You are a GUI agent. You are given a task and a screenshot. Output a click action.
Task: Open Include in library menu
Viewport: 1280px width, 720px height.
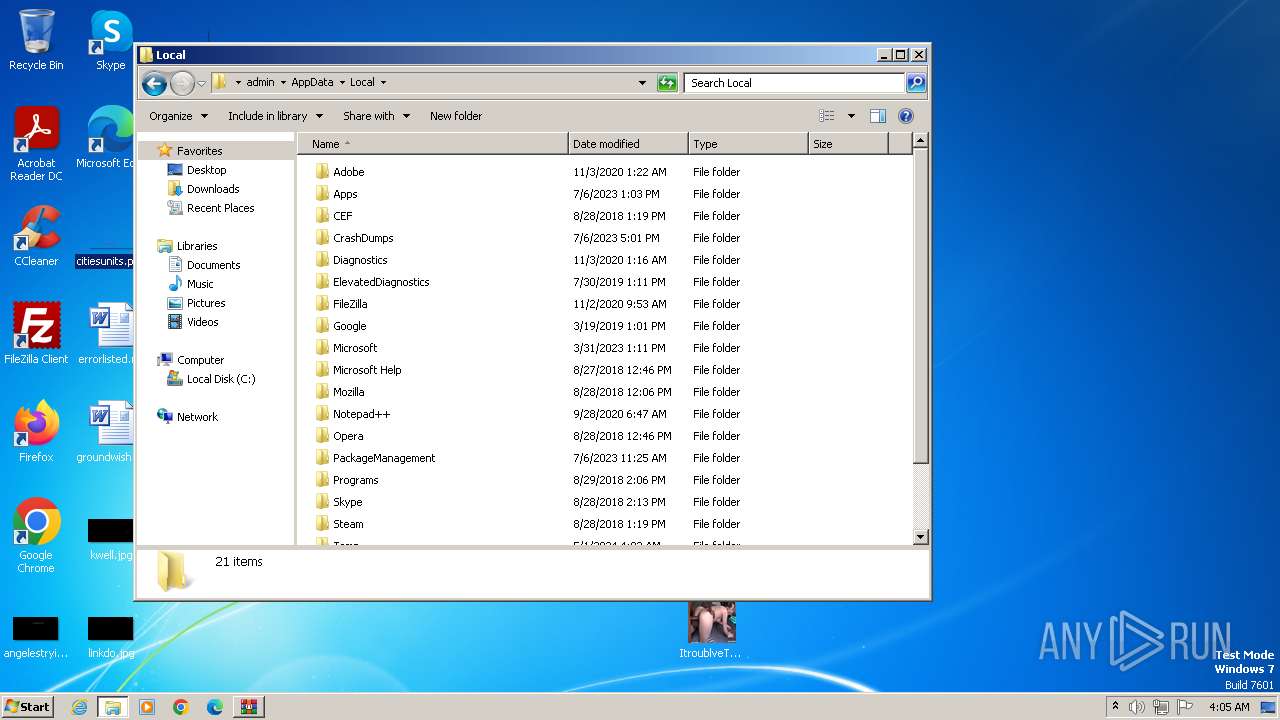(x=274, y=116)
